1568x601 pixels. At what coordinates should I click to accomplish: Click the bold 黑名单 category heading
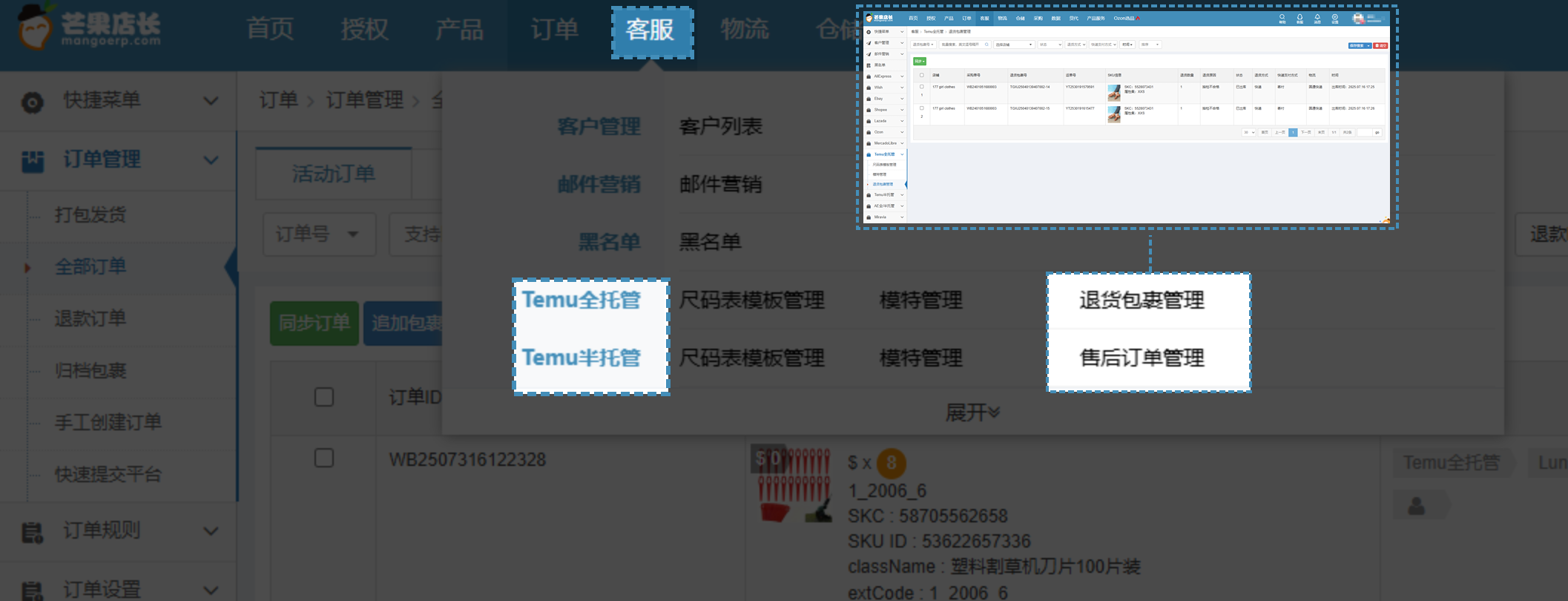click(610, 242)
